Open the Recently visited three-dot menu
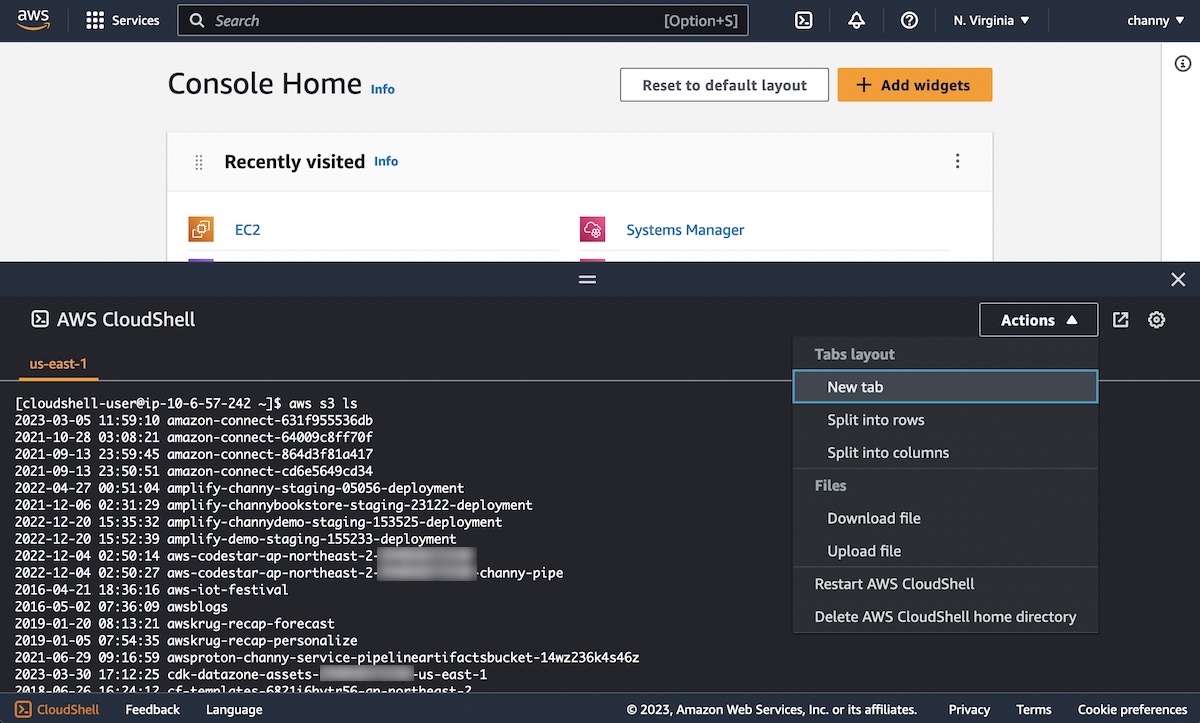 pos(957,161)
